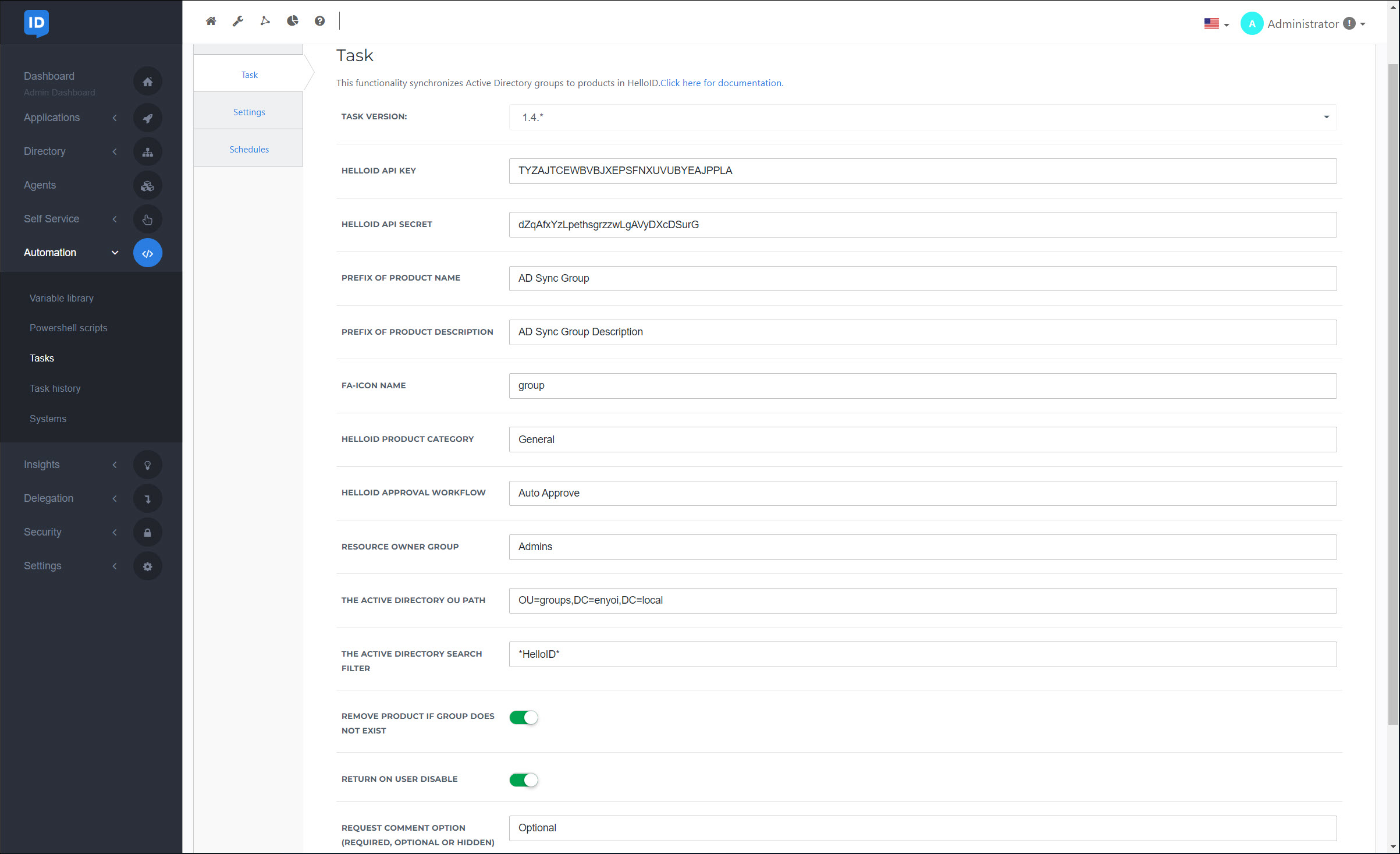Click the HelloID Approval Workflow field

click(x=922, y=493)
